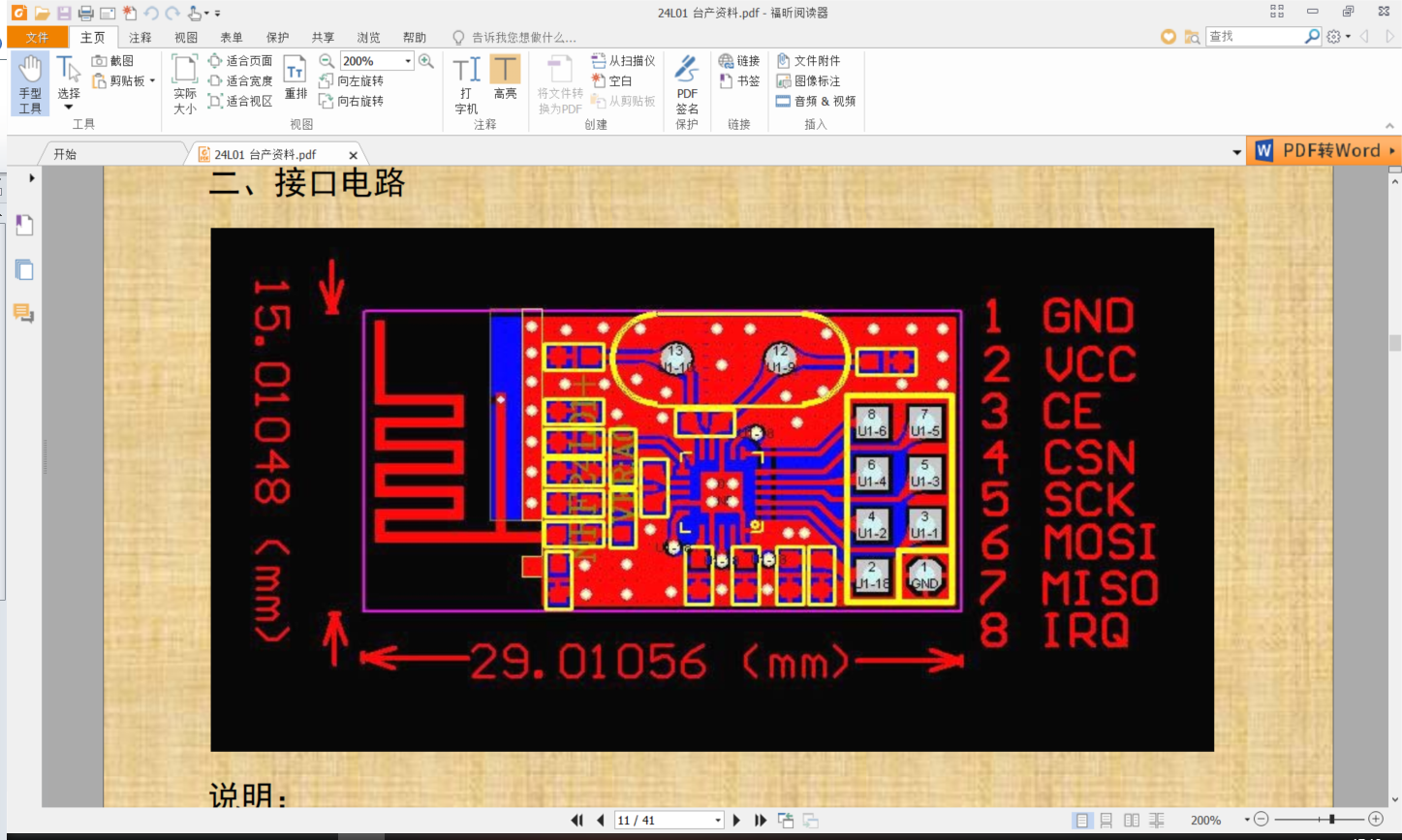The height and width of the screenshot is (840, 1402).
Task: Select the Typewriter tool
Action: 466,84
